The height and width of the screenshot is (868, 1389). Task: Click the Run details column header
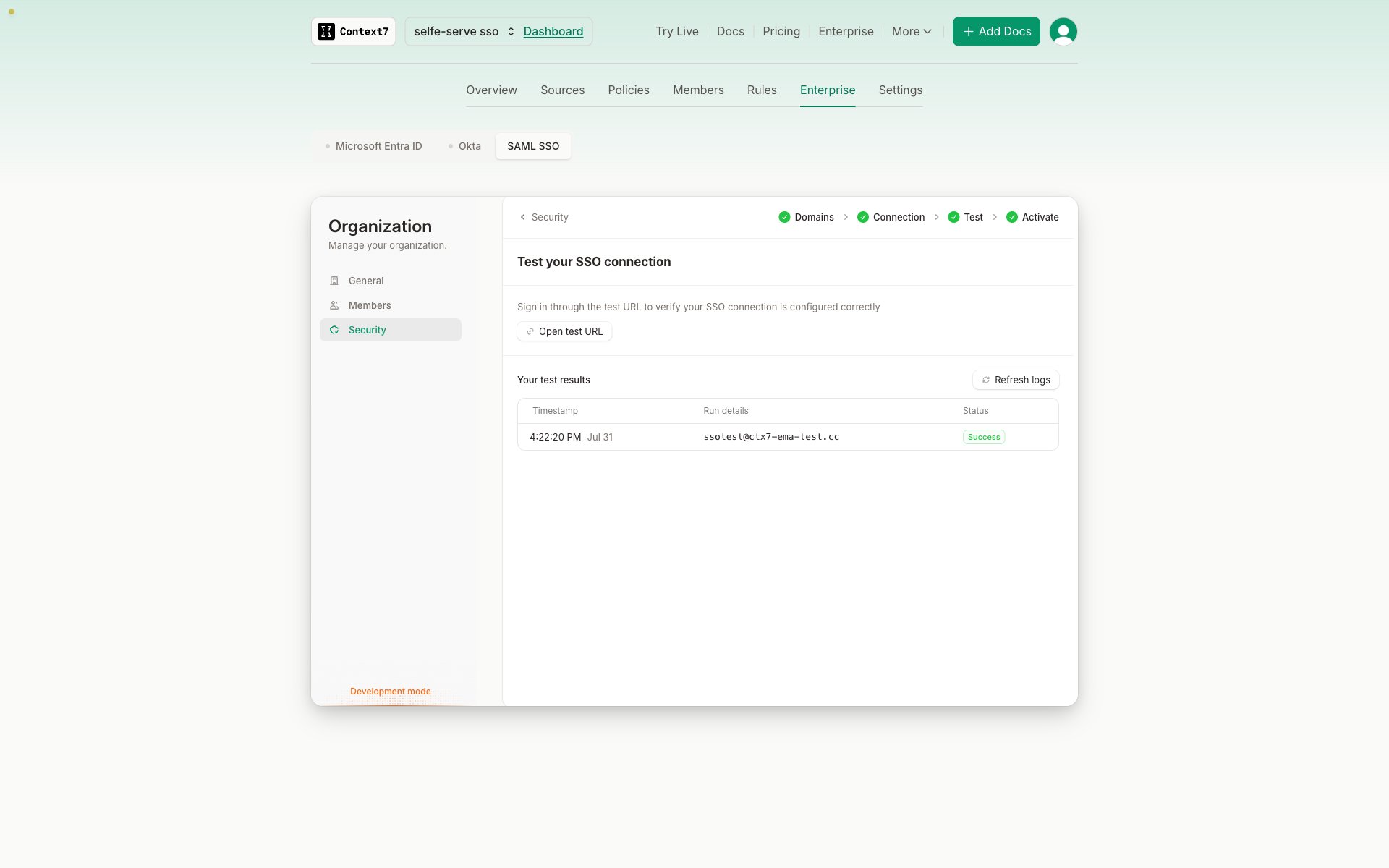(726, 411)
